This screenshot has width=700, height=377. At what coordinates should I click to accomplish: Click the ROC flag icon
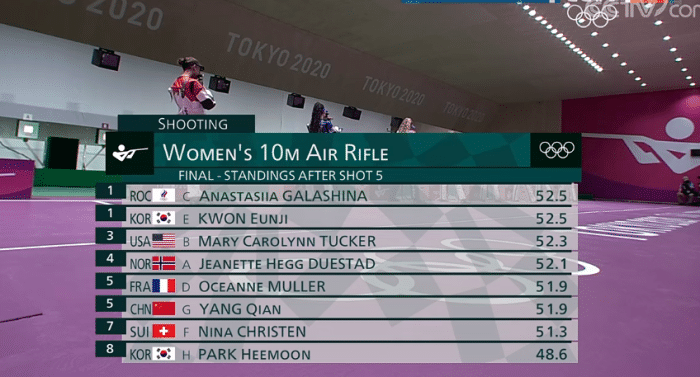163,195
